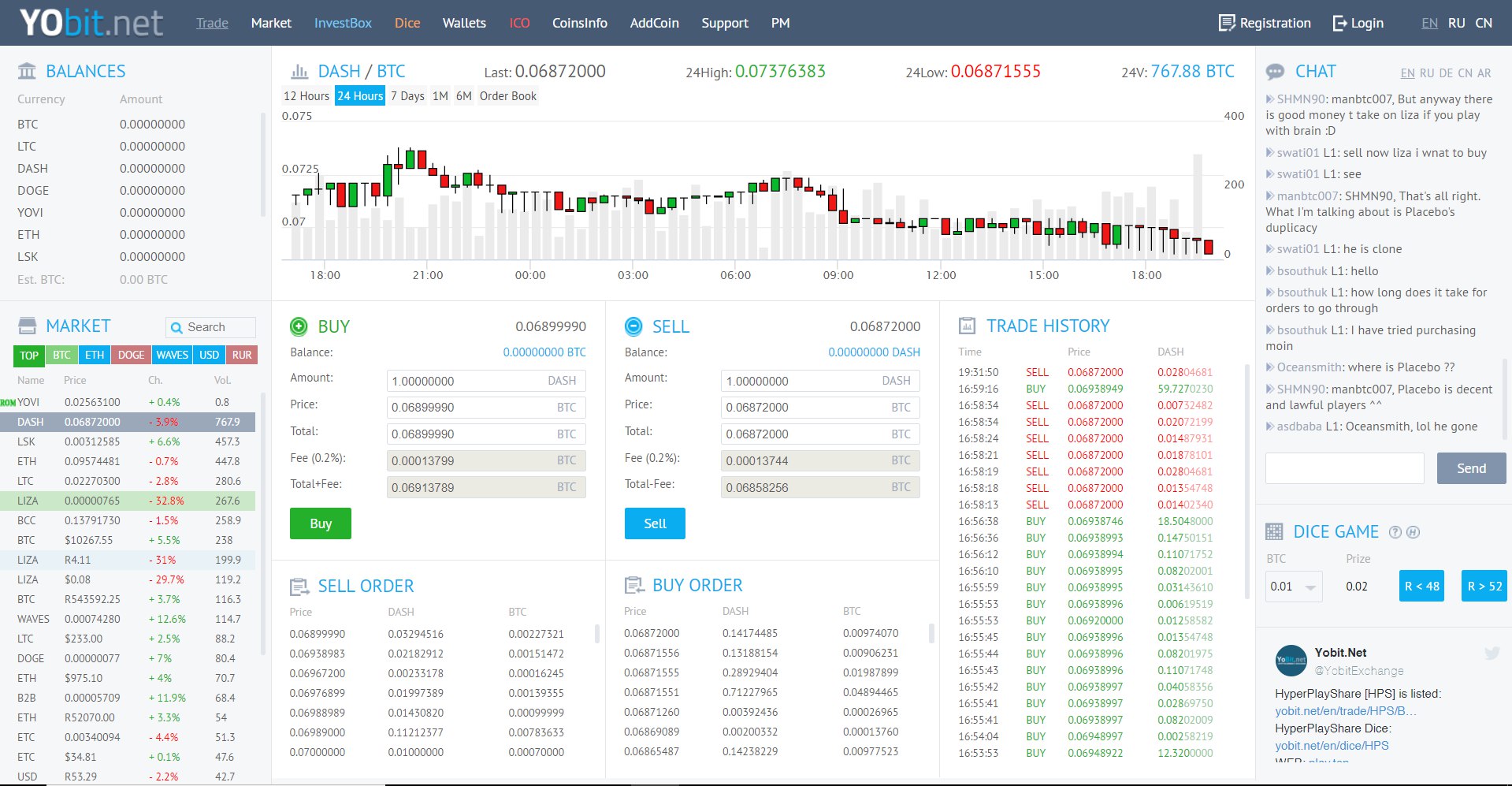Click the Market panel icon
Image resolution: width=1512 pixels, height=786 pixels.
27,326
